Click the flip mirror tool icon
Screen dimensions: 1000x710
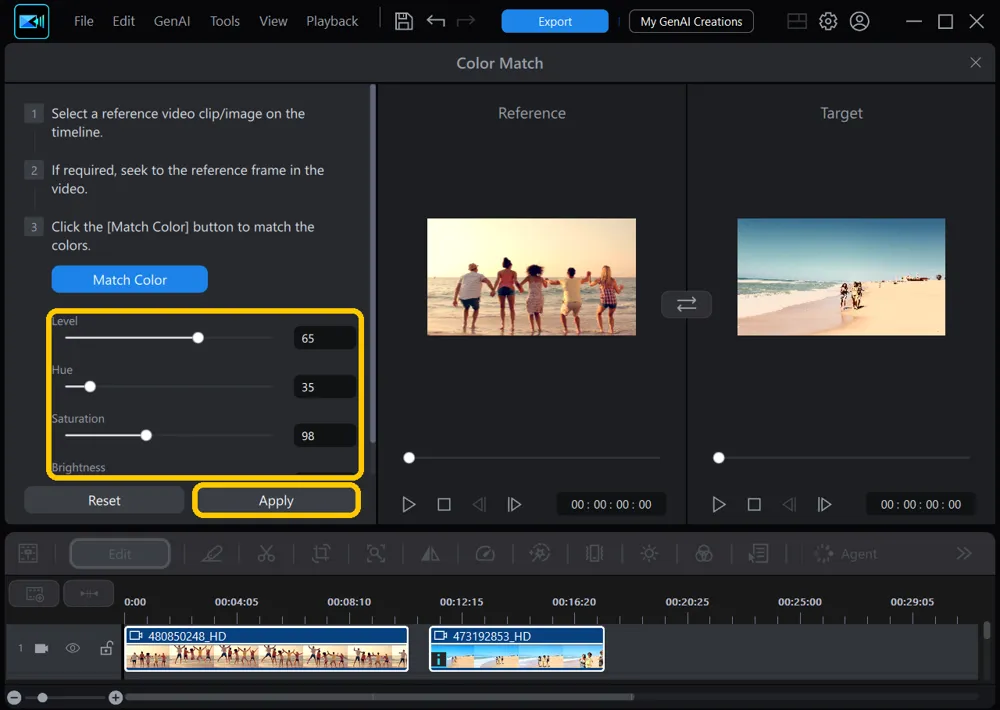[x=430, y=553]
